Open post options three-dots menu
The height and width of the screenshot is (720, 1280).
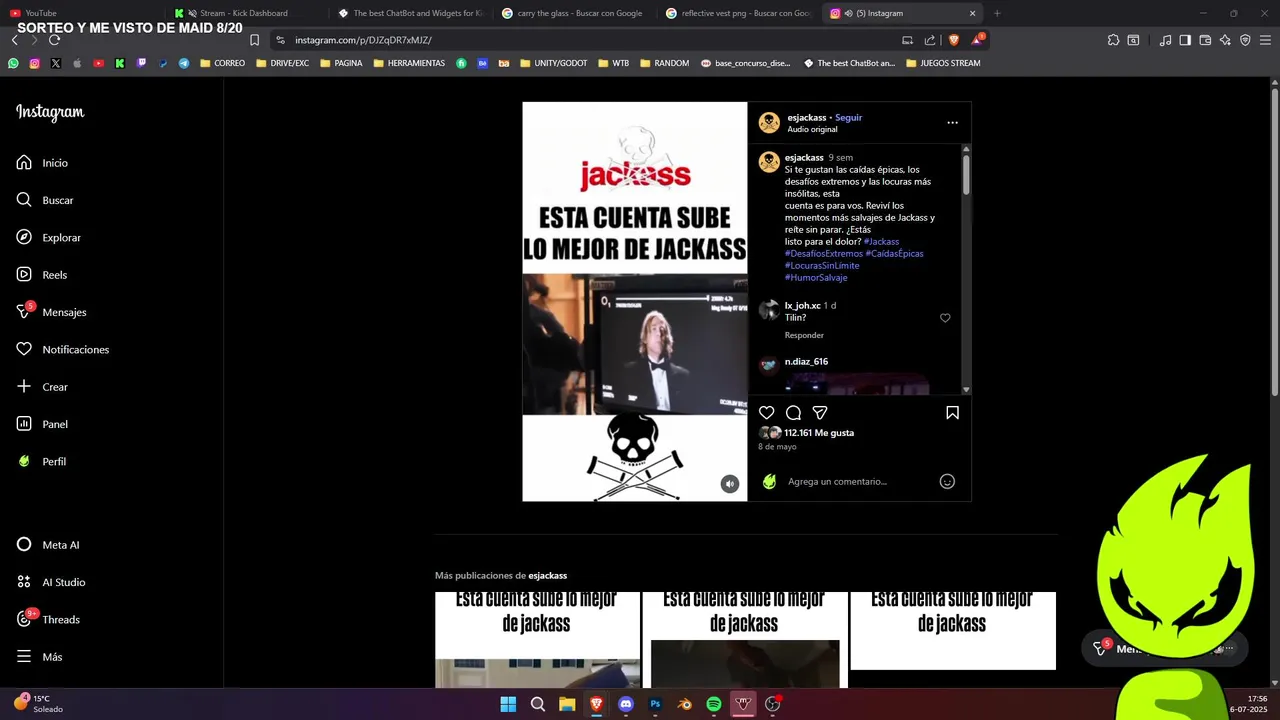click(952, 123)
